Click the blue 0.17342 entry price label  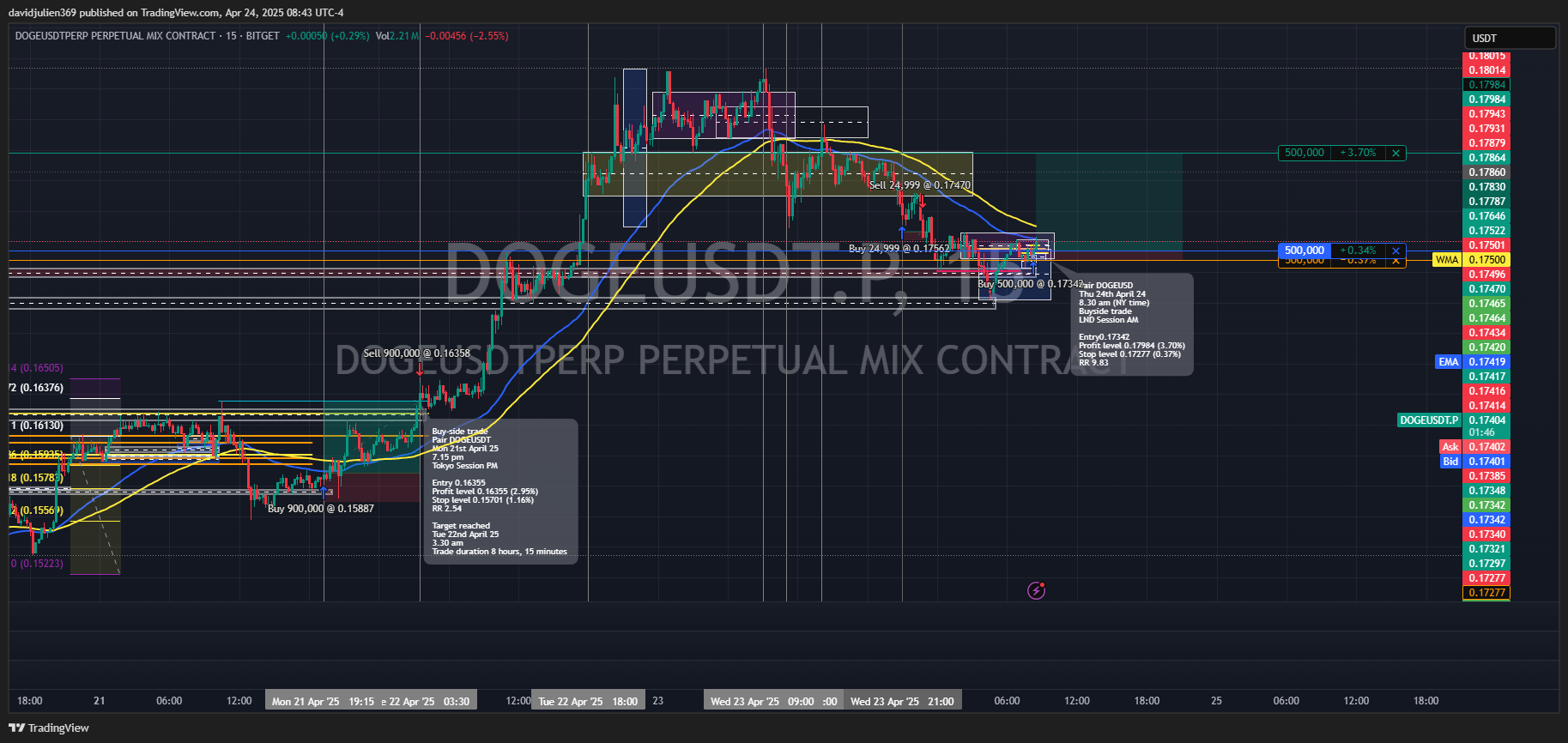pos(1486,520)
